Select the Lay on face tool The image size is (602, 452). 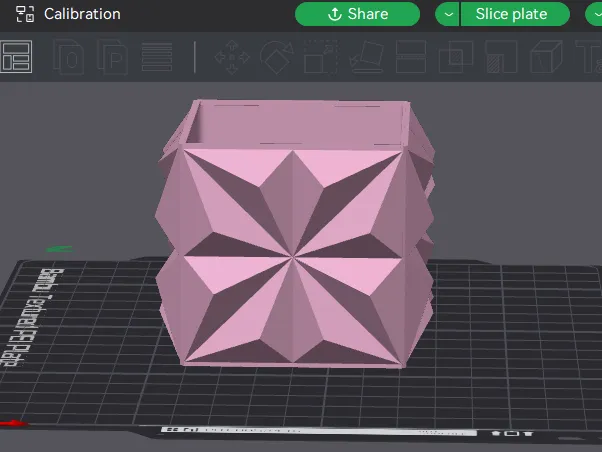coord(367,57)
